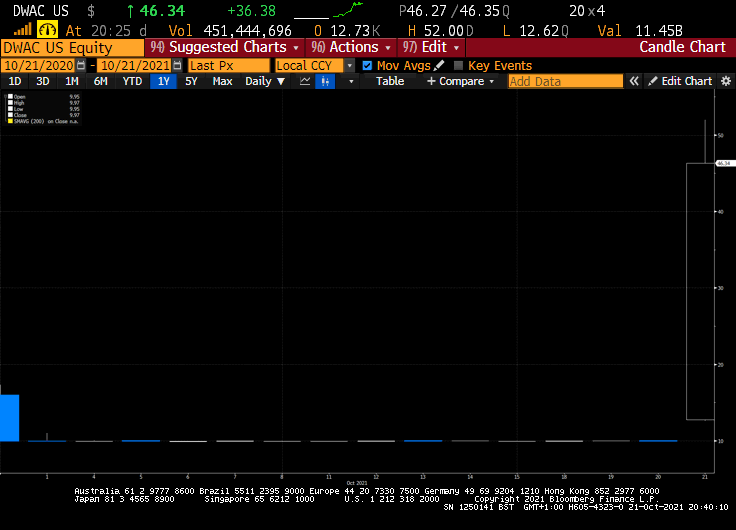Image resolution: width=736 pixels, height=530 pixels.
Task: Click the low value 12.62
Action: point(539,31)
